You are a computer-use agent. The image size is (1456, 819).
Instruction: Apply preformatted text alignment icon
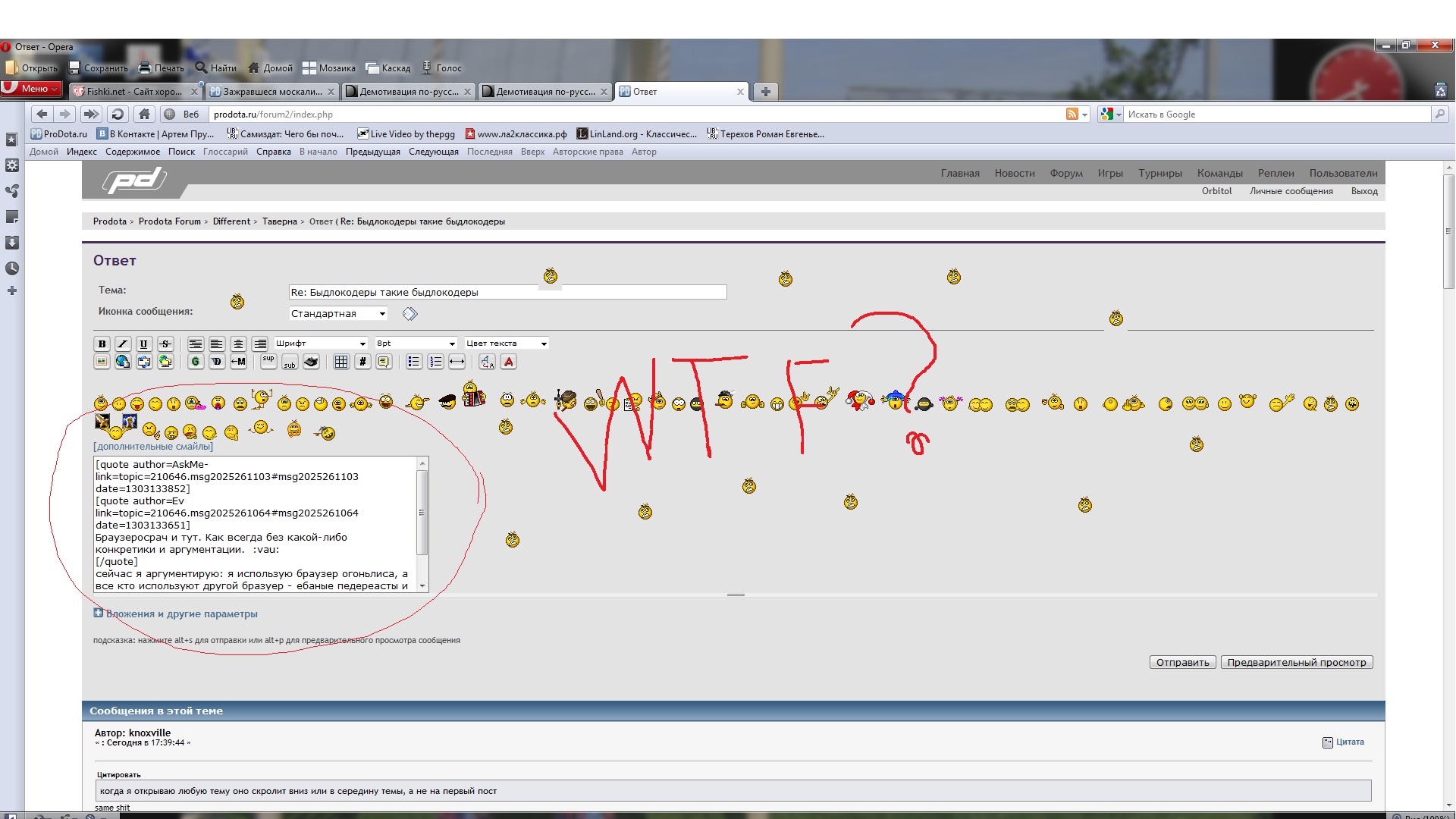[195, 344]
